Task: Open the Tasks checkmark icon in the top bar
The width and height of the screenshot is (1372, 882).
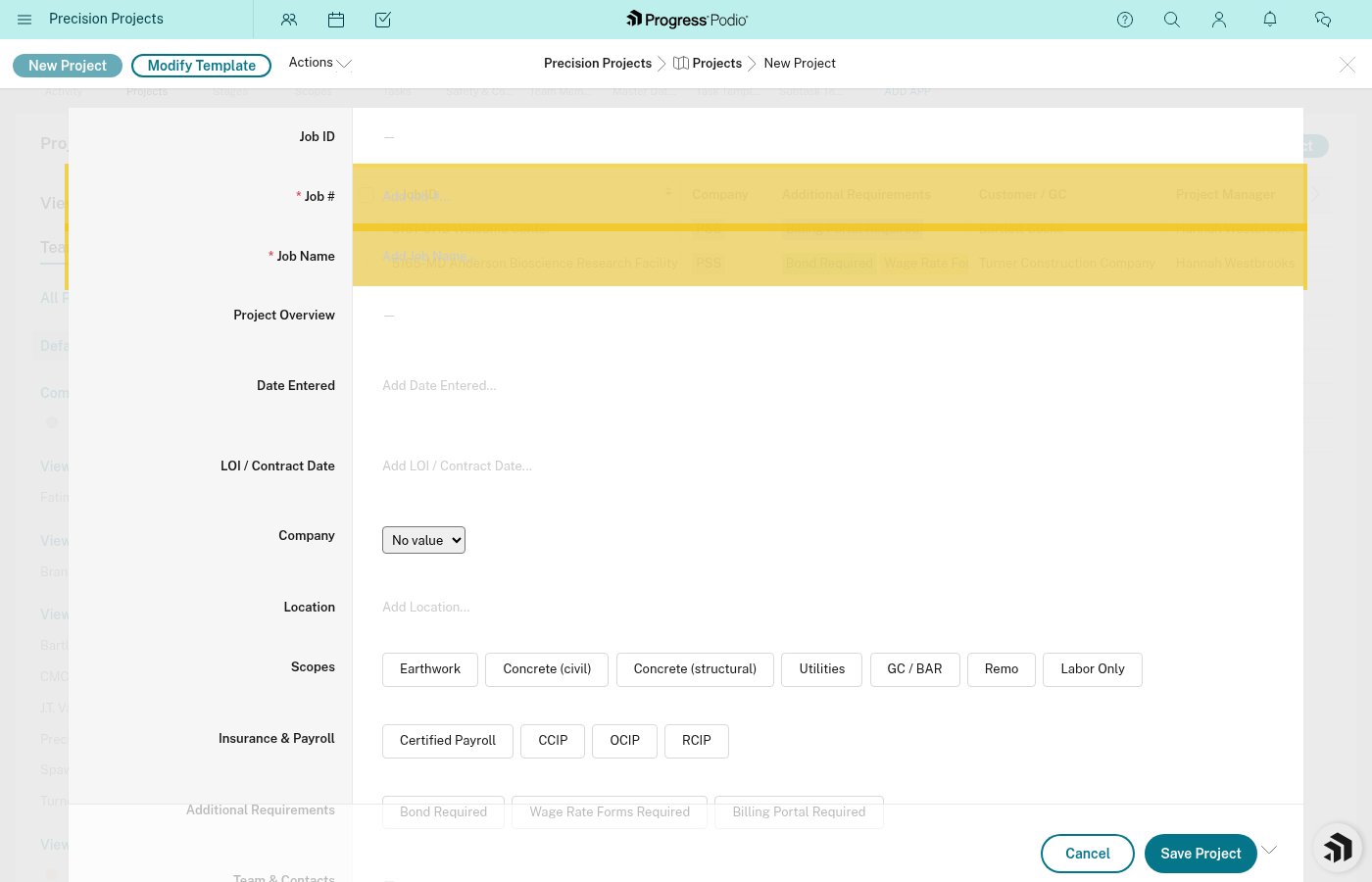Action: 383,20
